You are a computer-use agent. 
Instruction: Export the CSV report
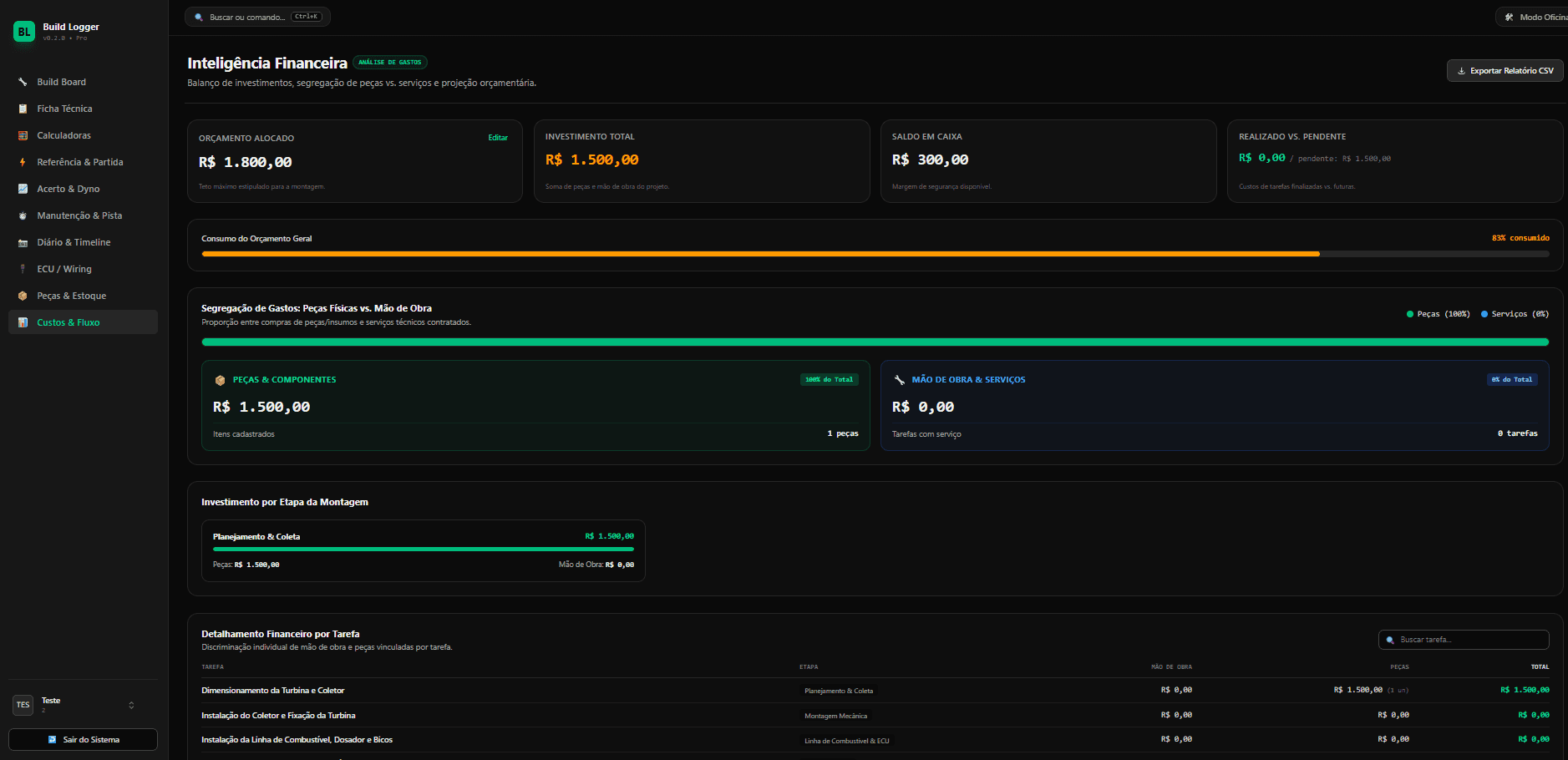1505,71
